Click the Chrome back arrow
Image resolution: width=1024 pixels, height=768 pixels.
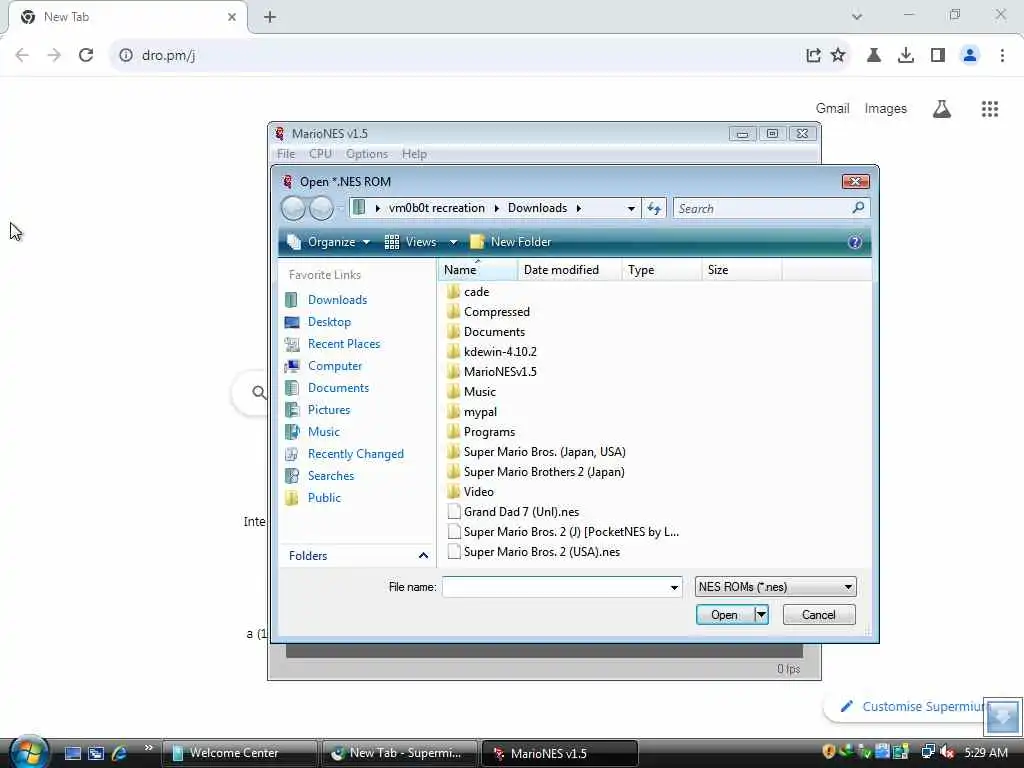[22, 56]
